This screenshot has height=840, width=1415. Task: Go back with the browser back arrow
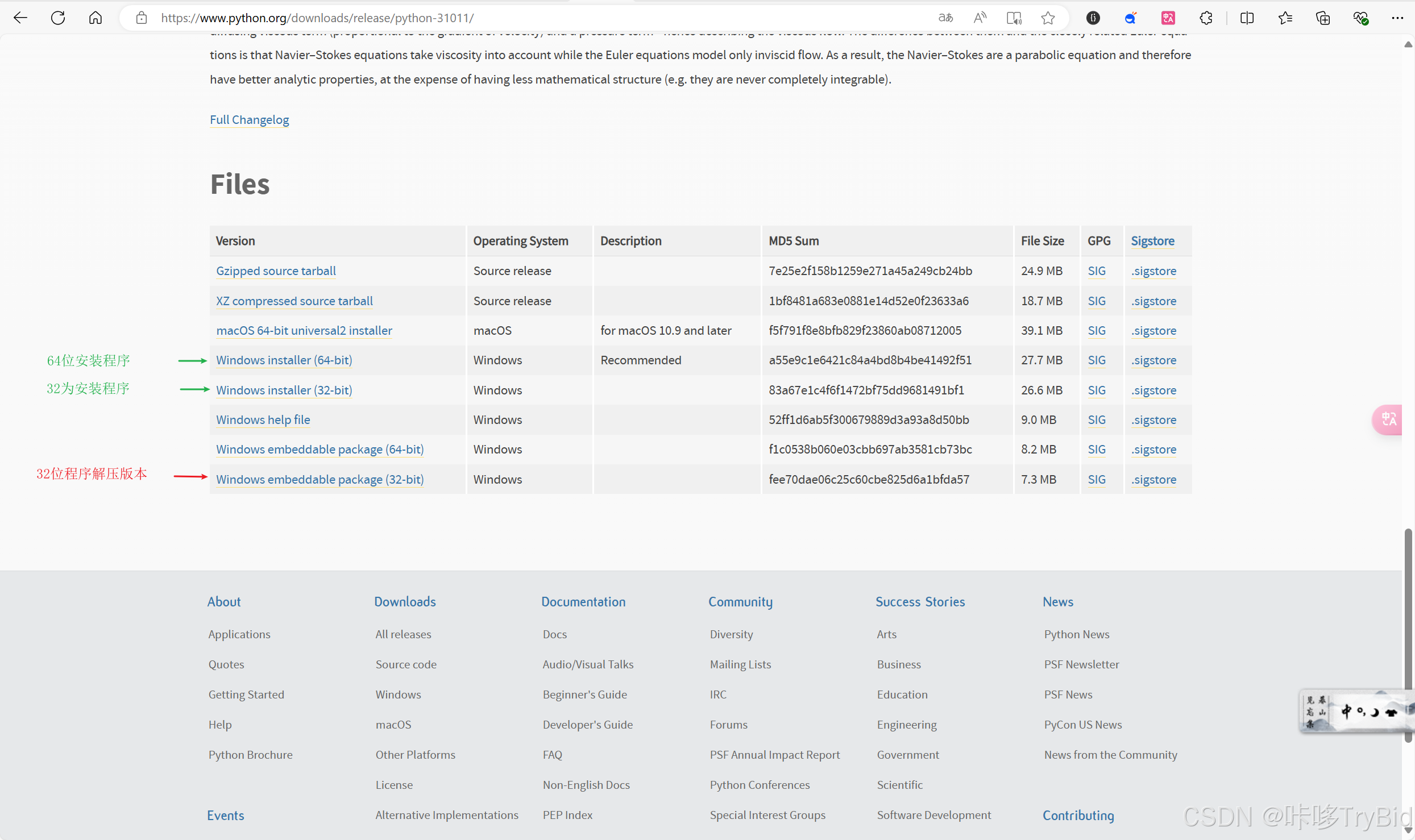point(20,18)
